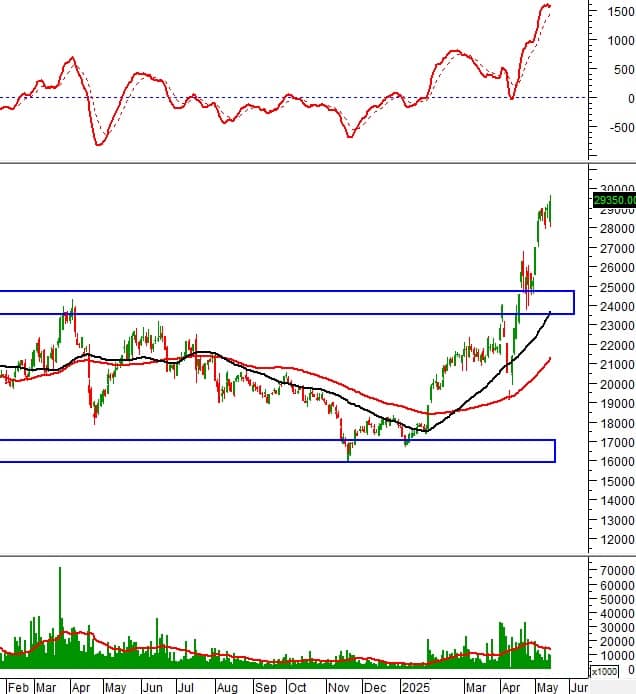This screenshot has width=636, height=694.
Task: Select the 70000 volume axis label
Action: coord(617,571)
